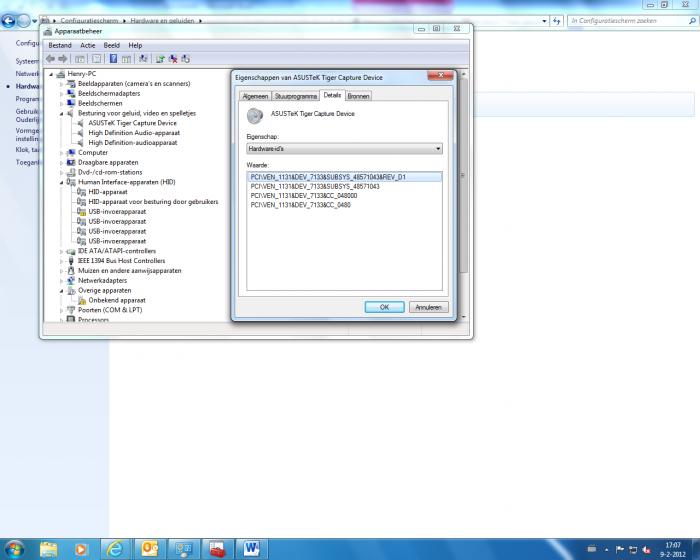Switch to the Bronnen tab
The width and height of the screenshot is (700, 560).
click(358, 96)
